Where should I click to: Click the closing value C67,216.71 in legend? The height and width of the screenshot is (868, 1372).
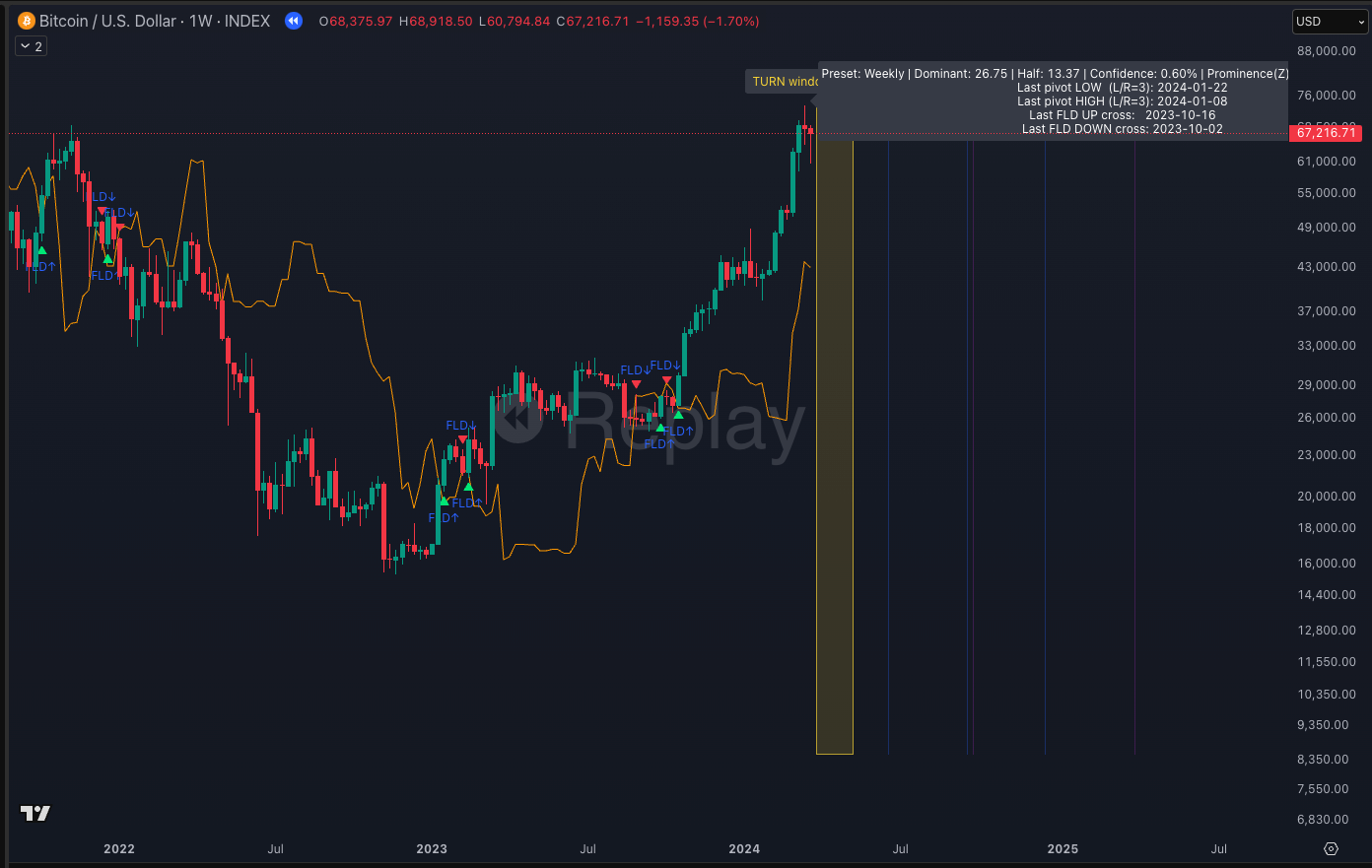(592, 21)
